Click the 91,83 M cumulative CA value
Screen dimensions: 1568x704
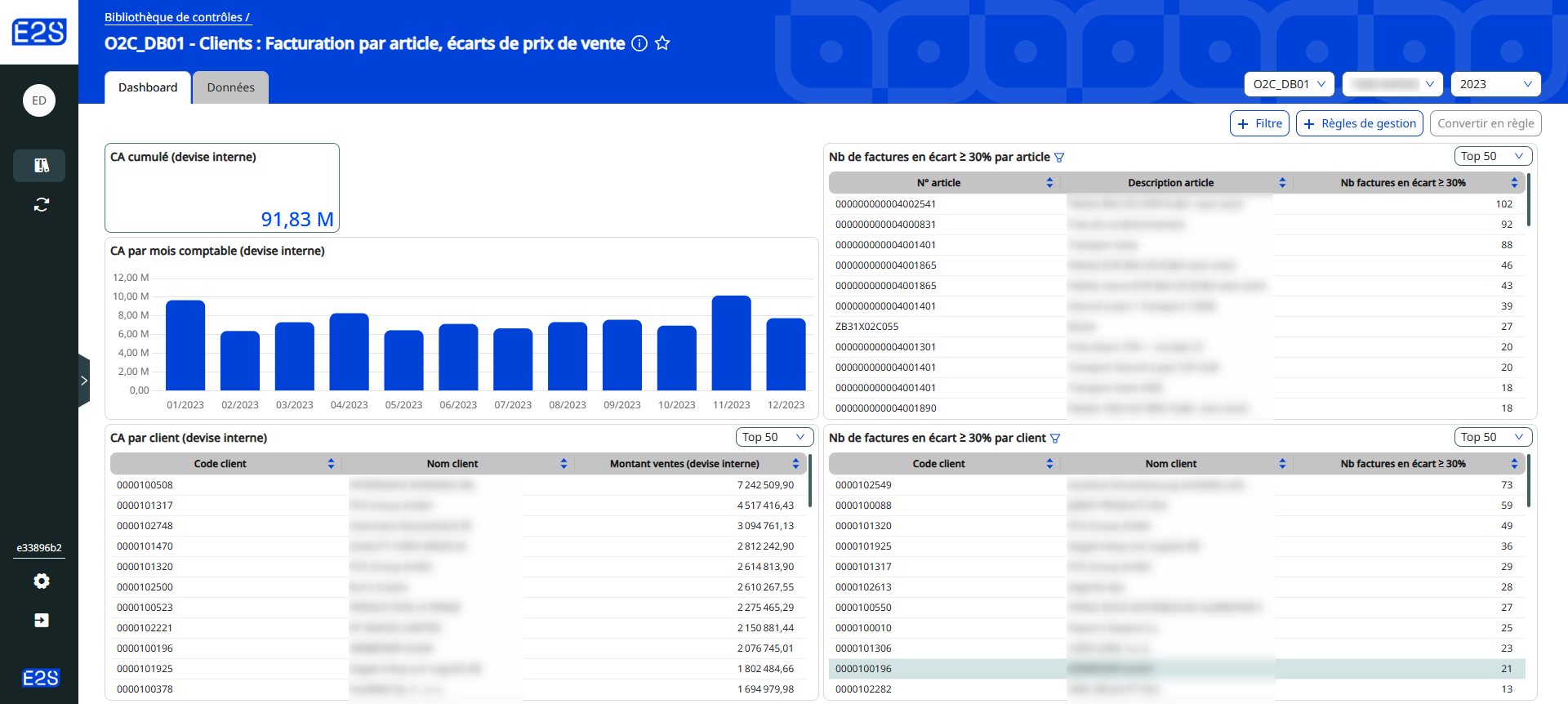coord(297,219)
